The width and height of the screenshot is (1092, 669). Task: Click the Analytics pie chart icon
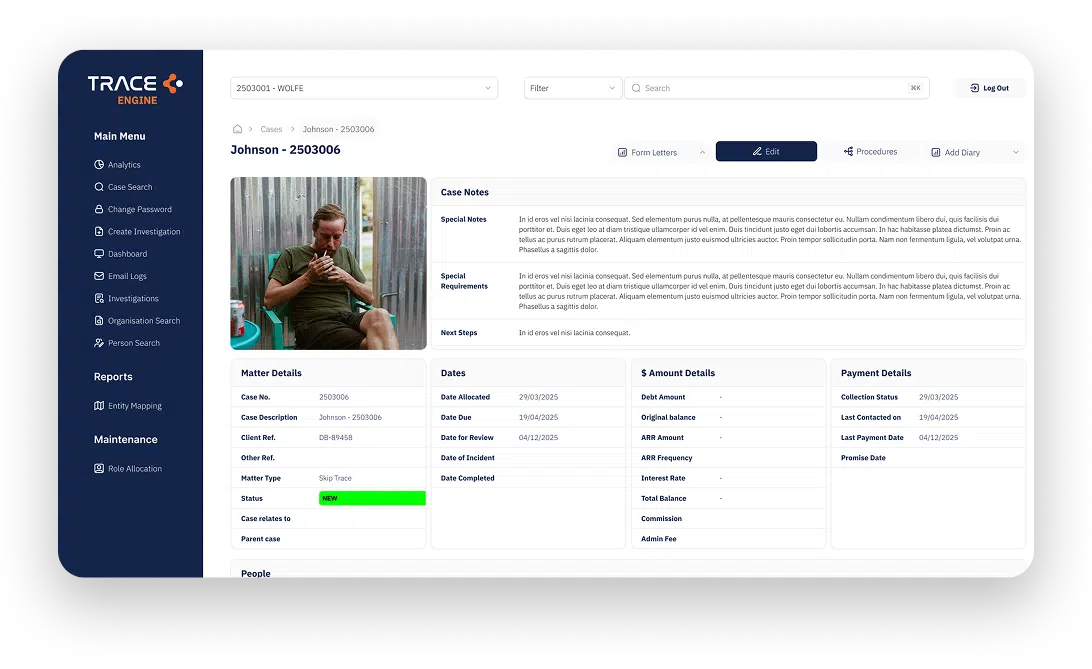[x=99, y=164]
